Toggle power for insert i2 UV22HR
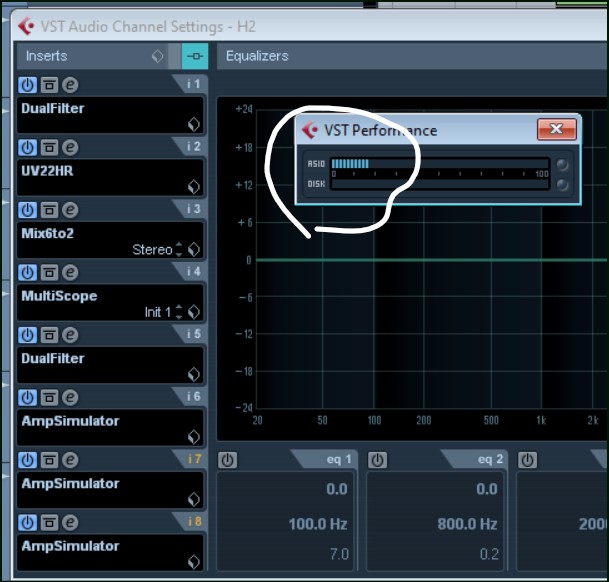Viewport: 609px width, 582px height. 28,147
